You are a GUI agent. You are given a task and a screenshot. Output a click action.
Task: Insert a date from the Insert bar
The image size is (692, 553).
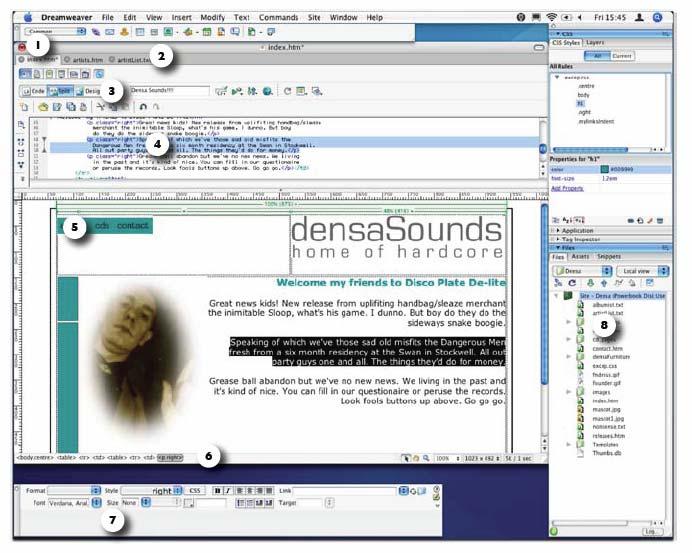[207, 32]
